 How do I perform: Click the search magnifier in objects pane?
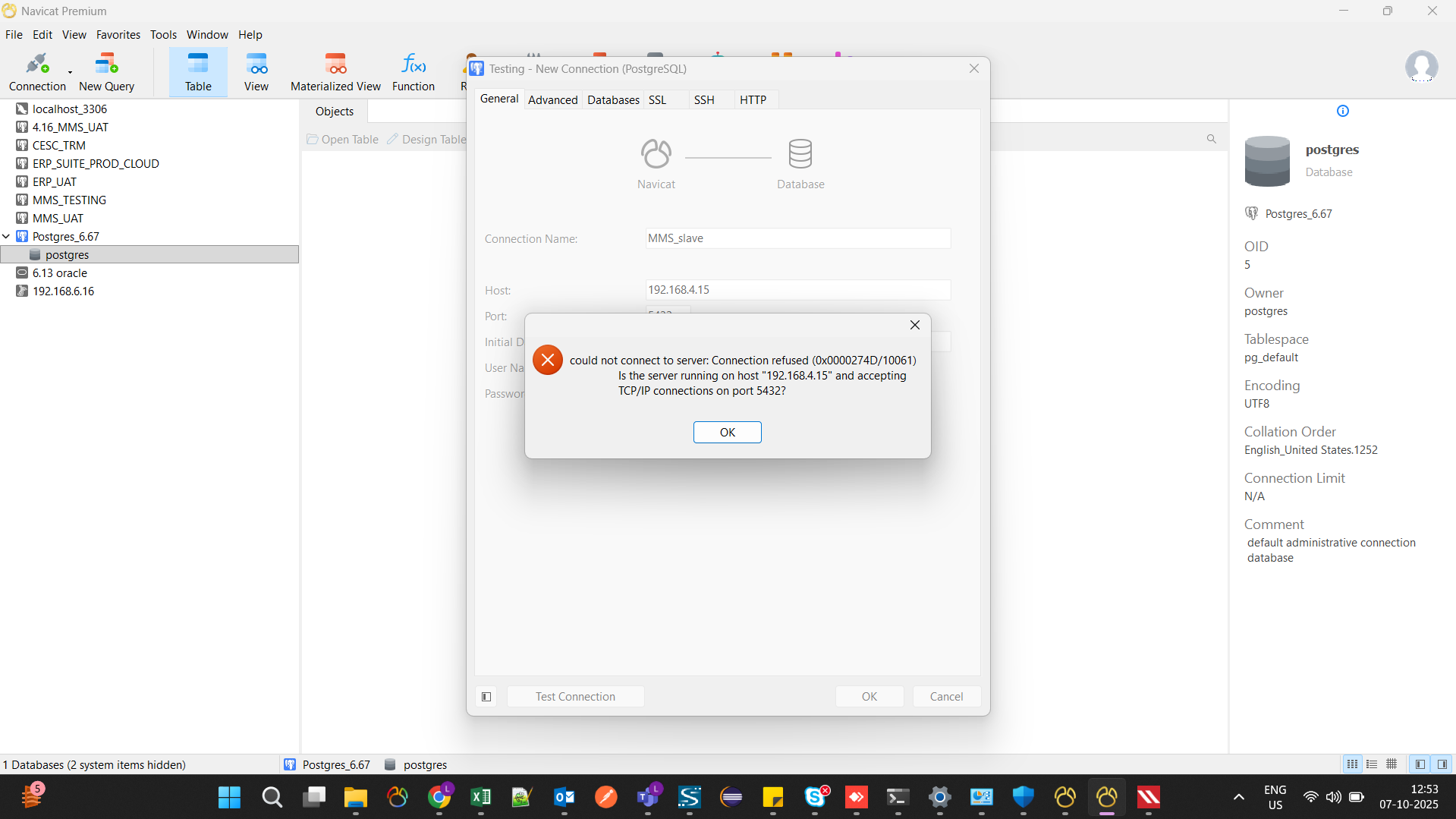1211,139
